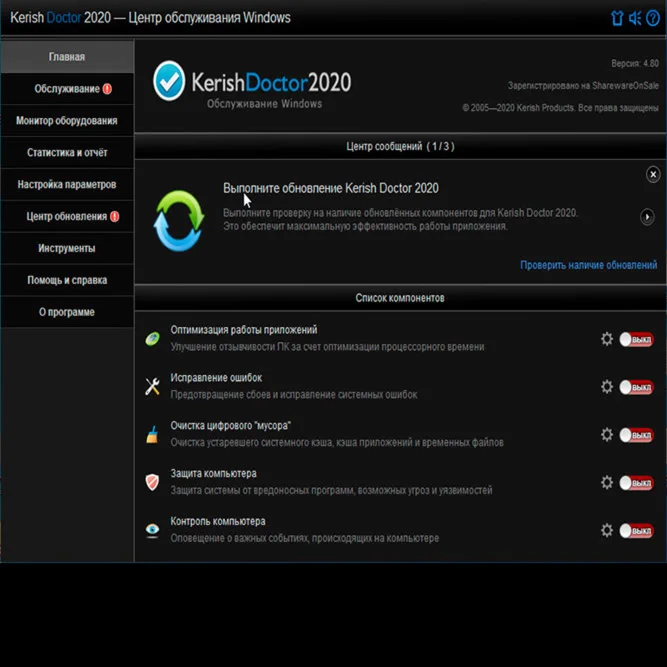
Task: Open Настройка параметров section
Action: pos(67,185)
